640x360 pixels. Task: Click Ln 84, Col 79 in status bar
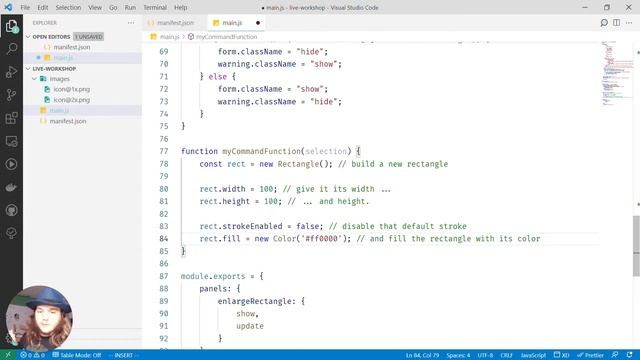pos(422,355)
